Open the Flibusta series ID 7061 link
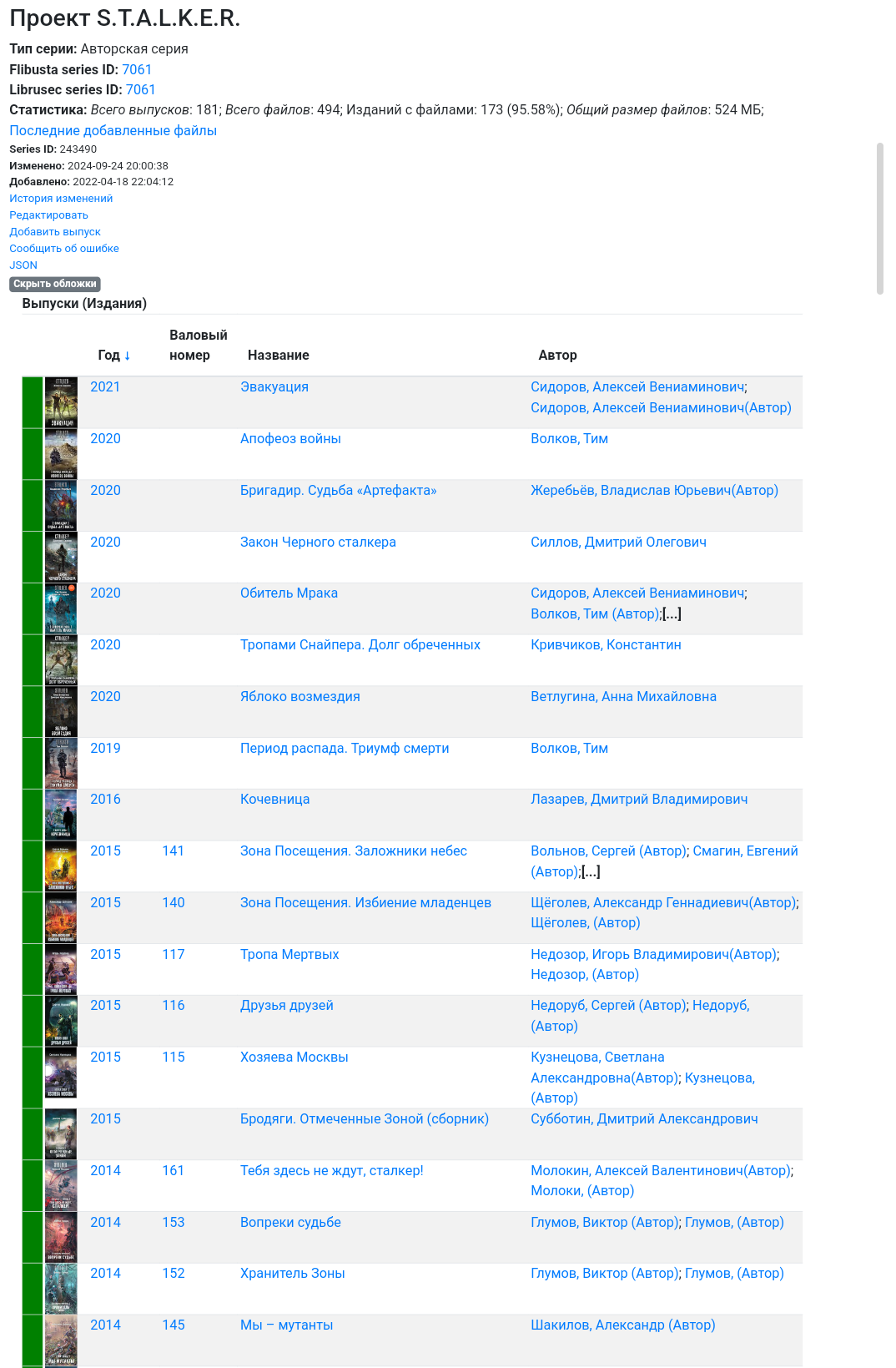The width and height of the screenshot is (896, 1368). (x=137, y=69)
